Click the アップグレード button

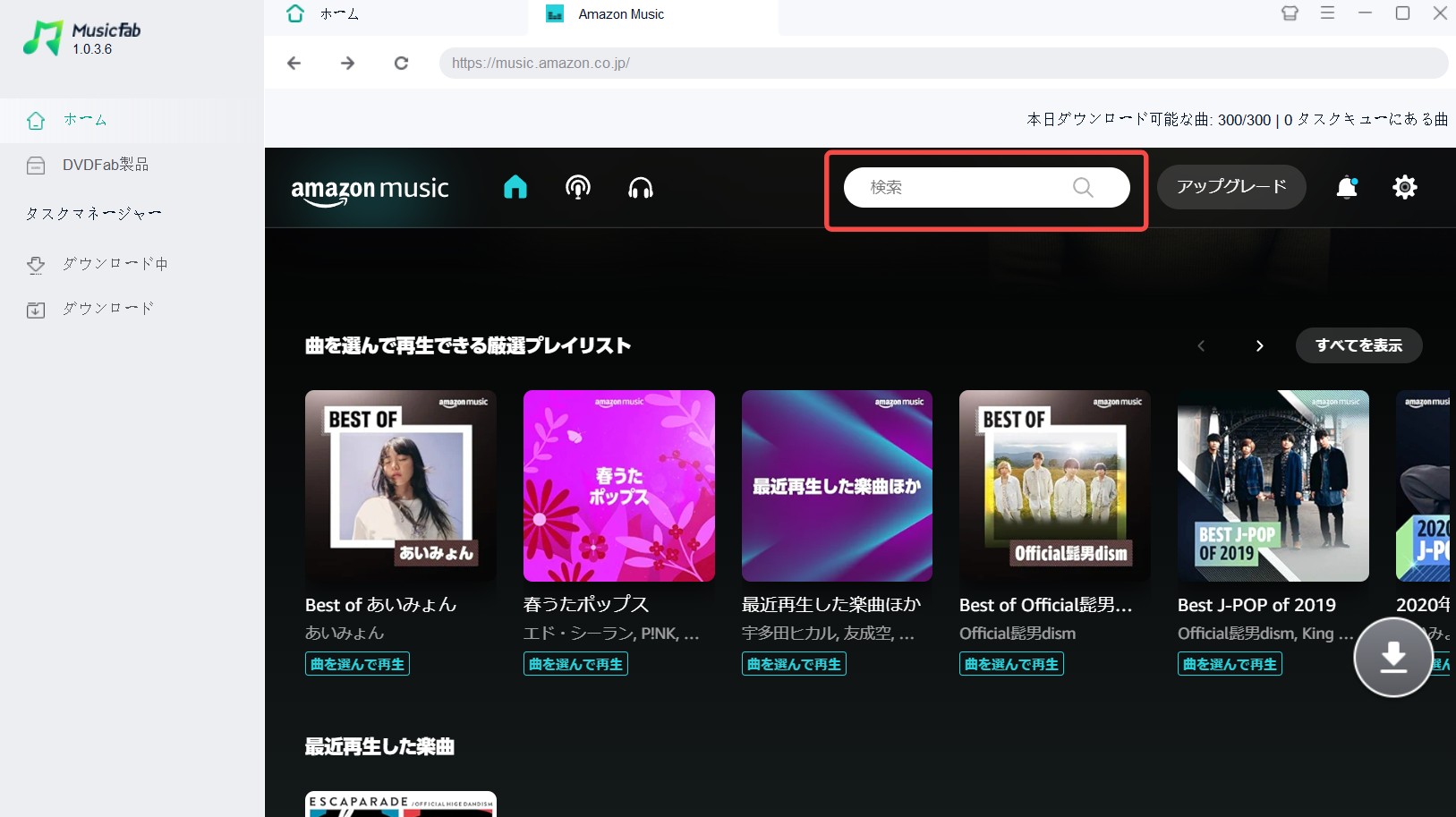(x=1231, y=187)
